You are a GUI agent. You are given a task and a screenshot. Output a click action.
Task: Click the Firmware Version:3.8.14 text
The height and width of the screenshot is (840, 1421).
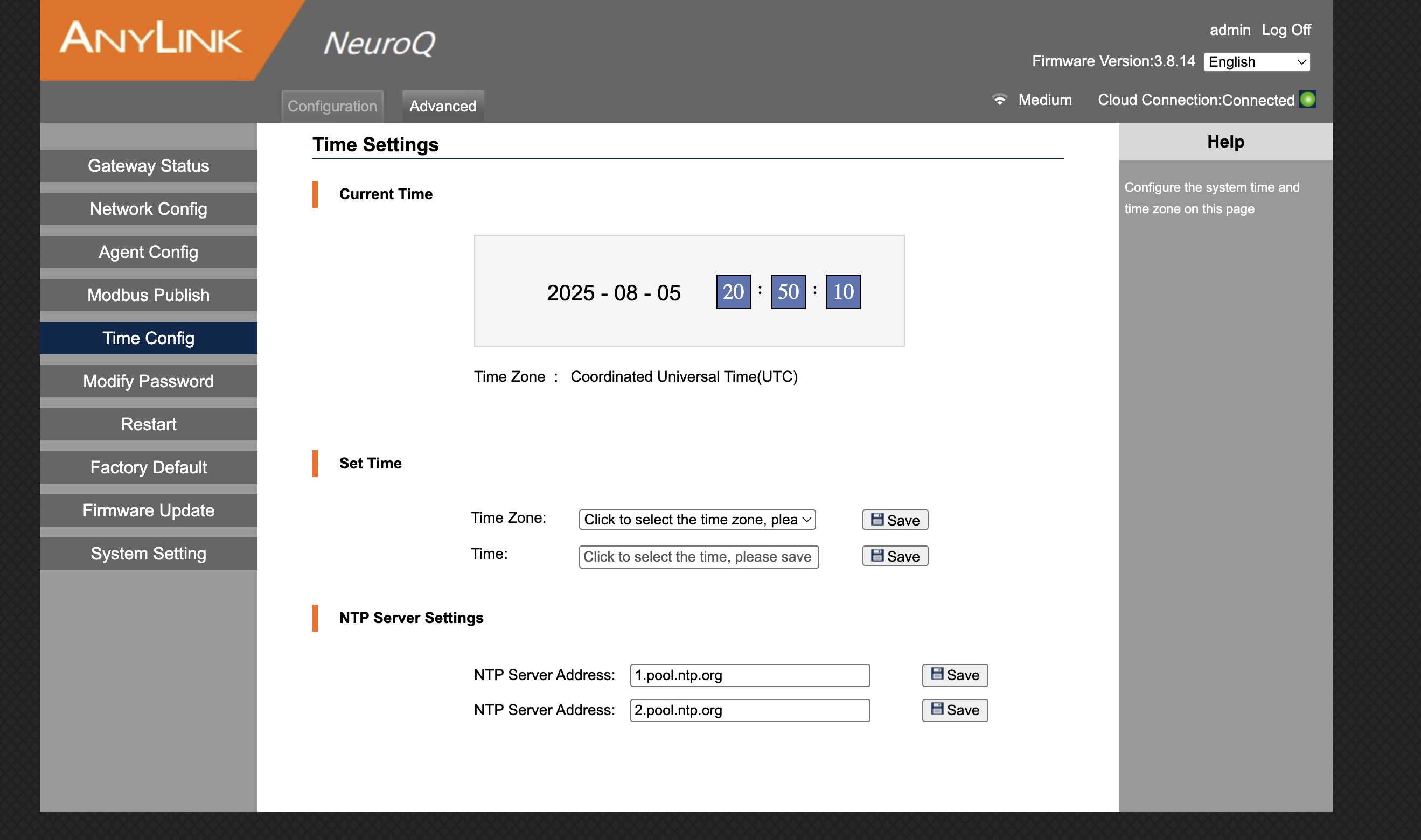click(x=1113, y=61)
